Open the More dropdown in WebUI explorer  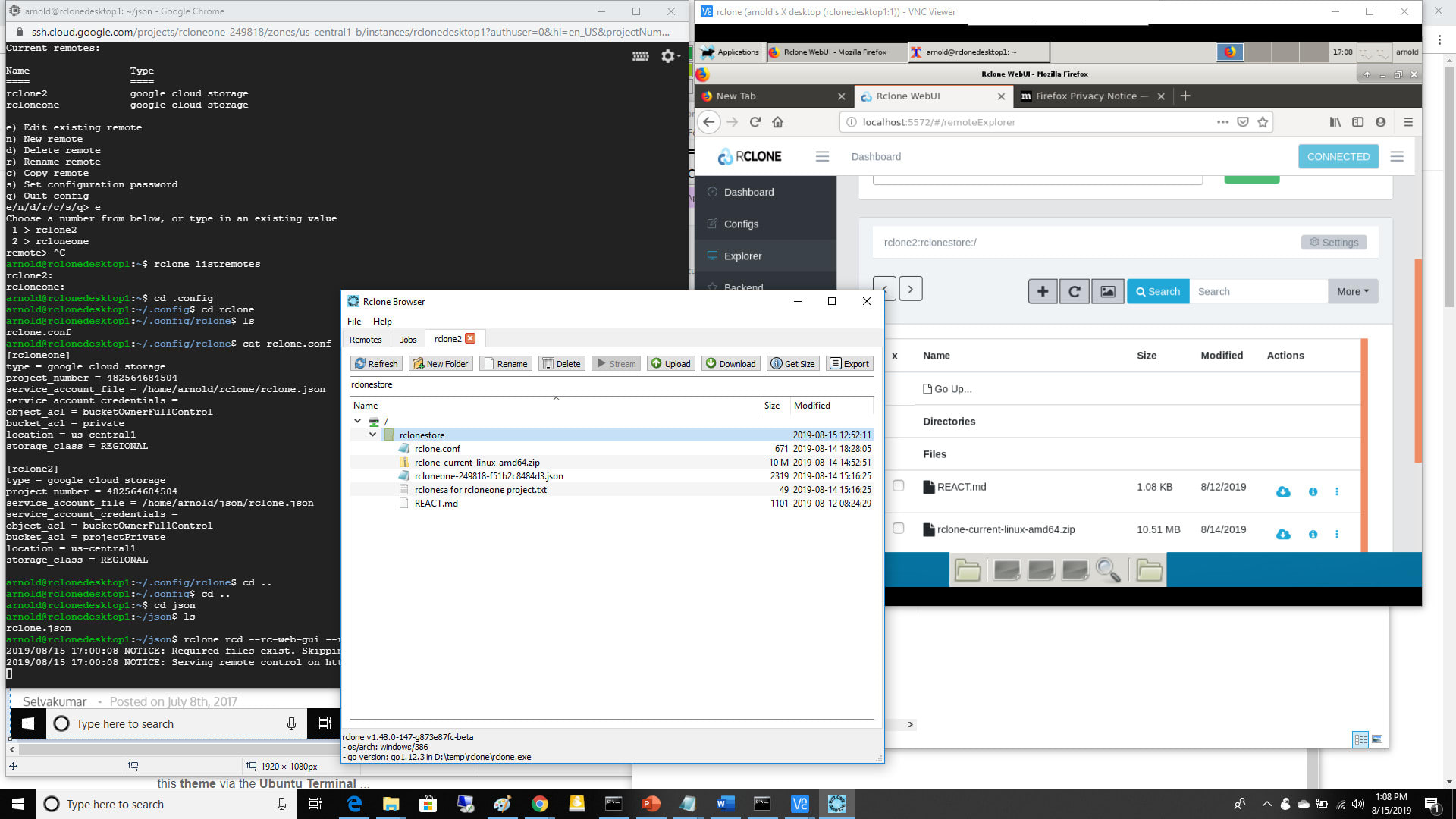tap(1353, 292)
